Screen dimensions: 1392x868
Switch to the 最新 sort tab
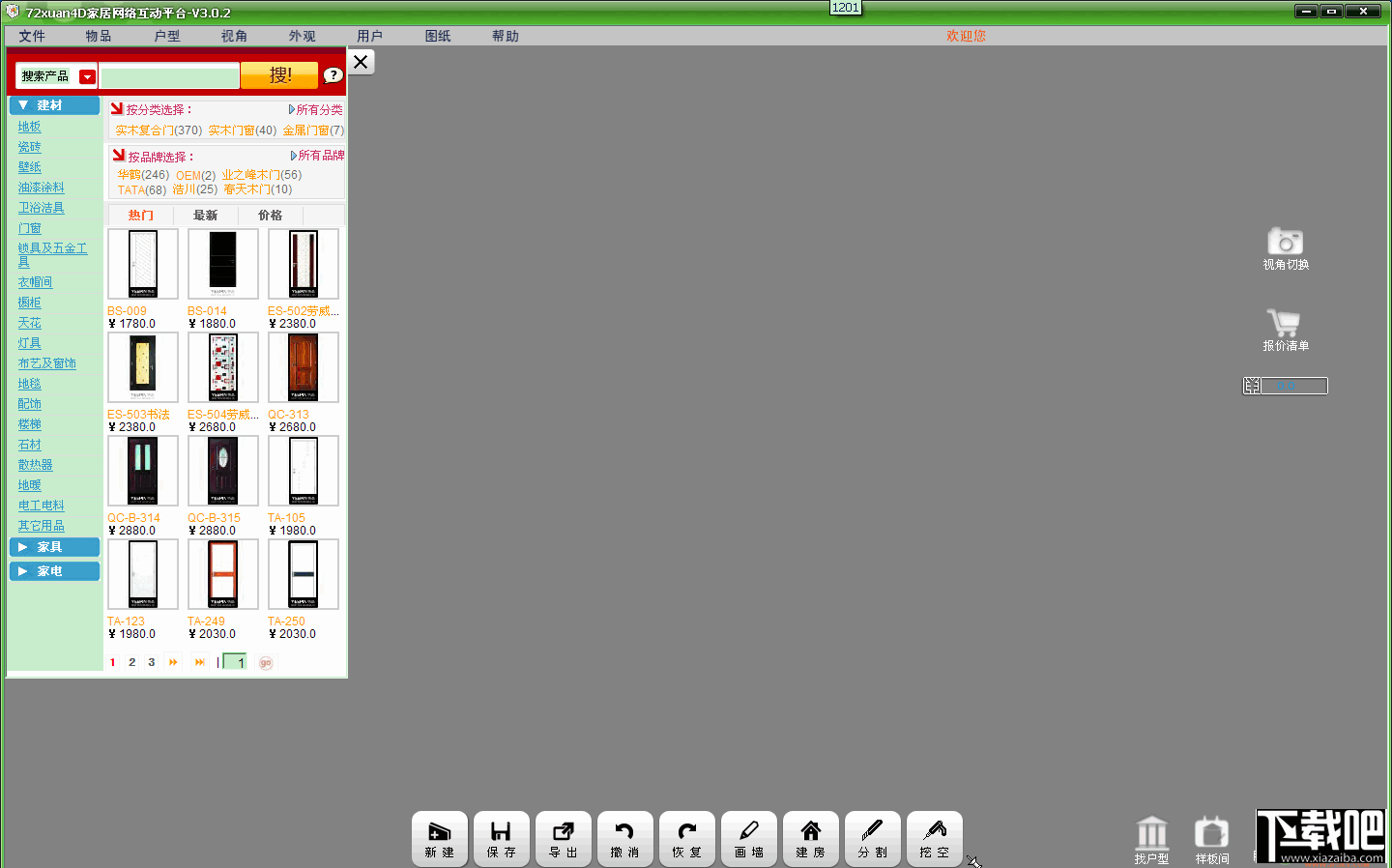206,216
